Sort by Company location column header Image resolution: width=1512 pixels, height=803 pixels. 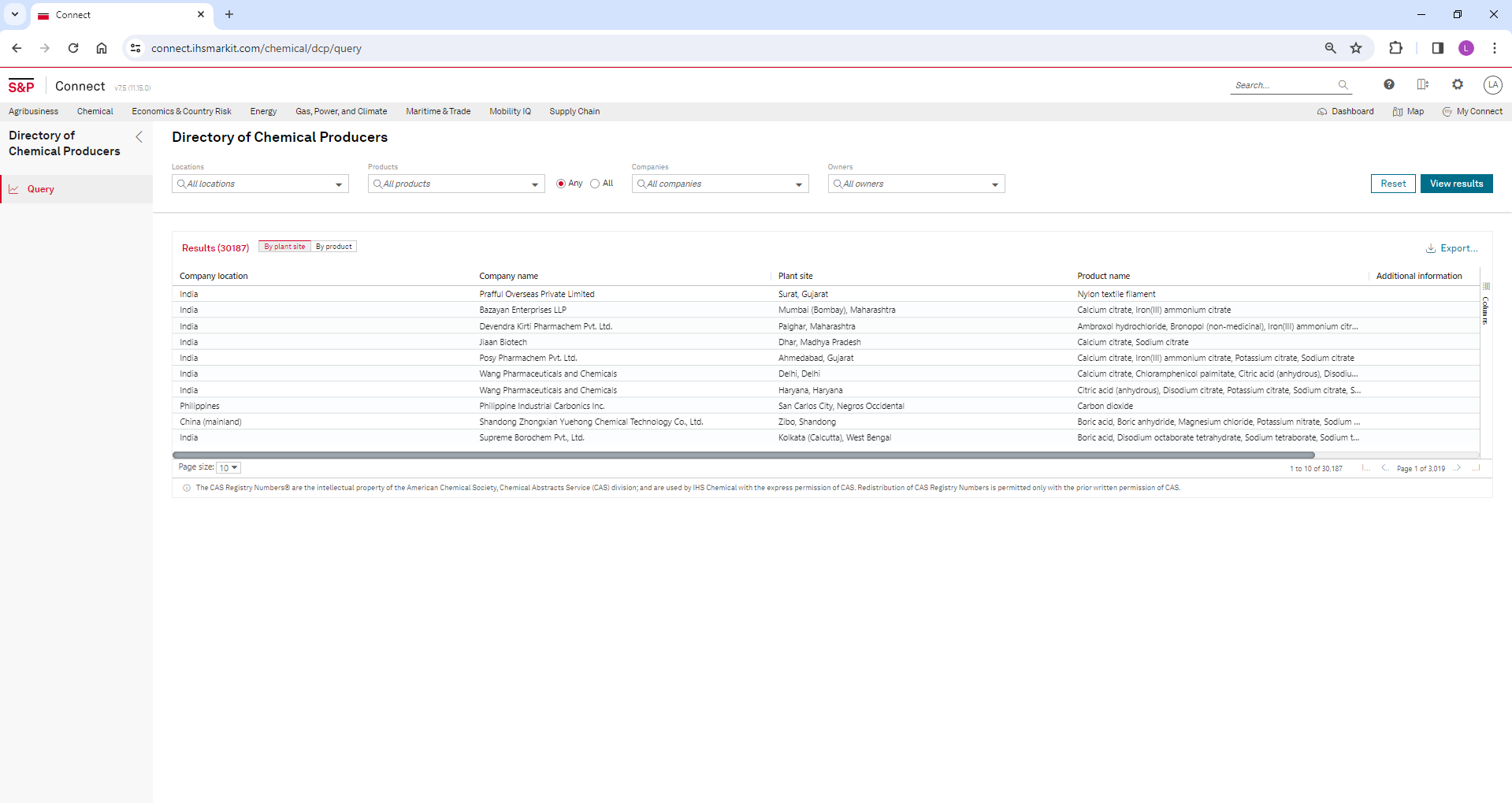pyautogui.click(x=214, y=277)
